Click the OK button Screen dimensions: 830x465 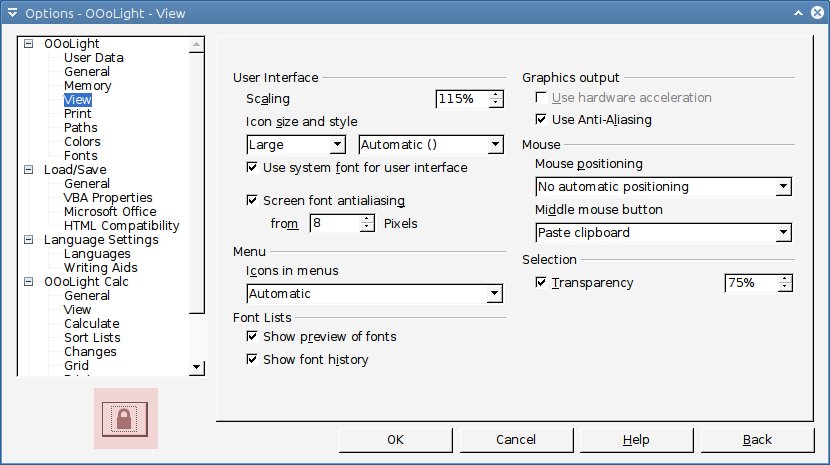tap(395, 440)
